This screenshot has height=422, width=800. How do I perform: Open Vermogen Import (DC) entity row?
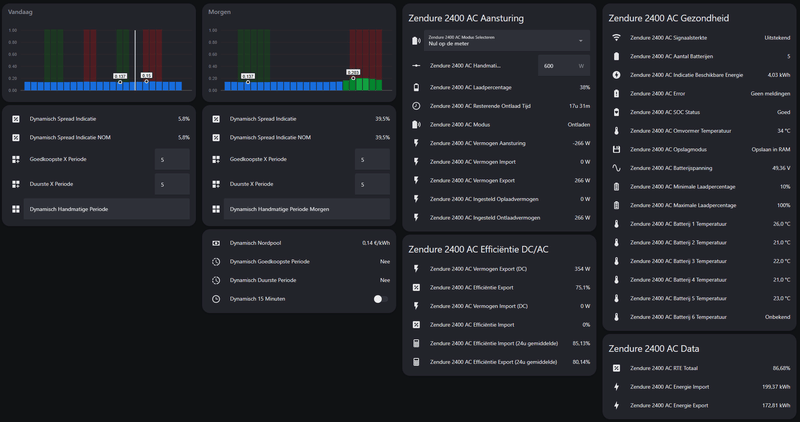click(499, 306)
